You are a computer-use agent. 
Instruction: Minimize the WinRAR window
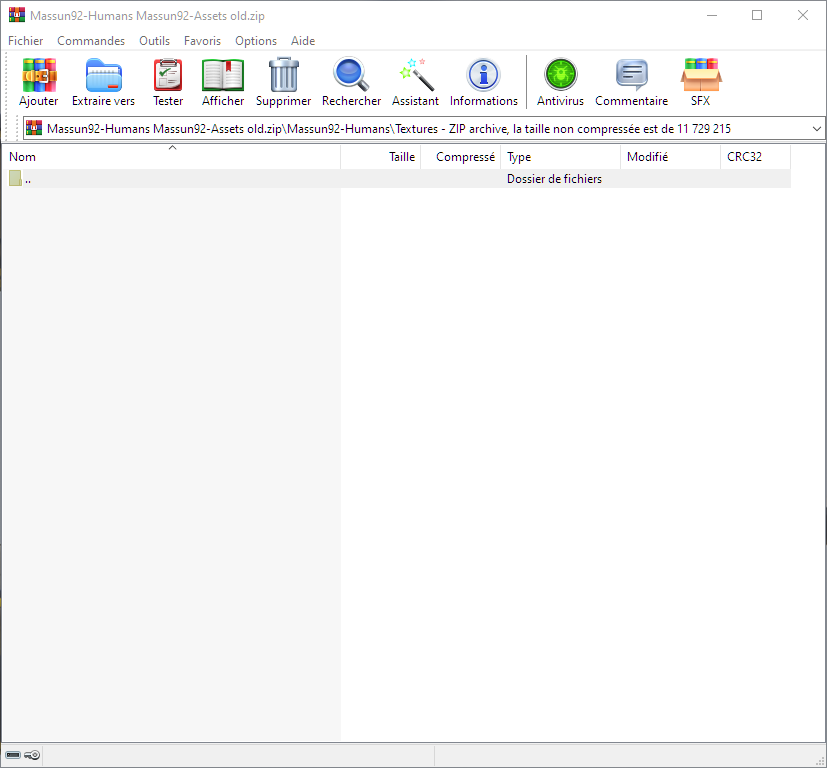point(712,15)
